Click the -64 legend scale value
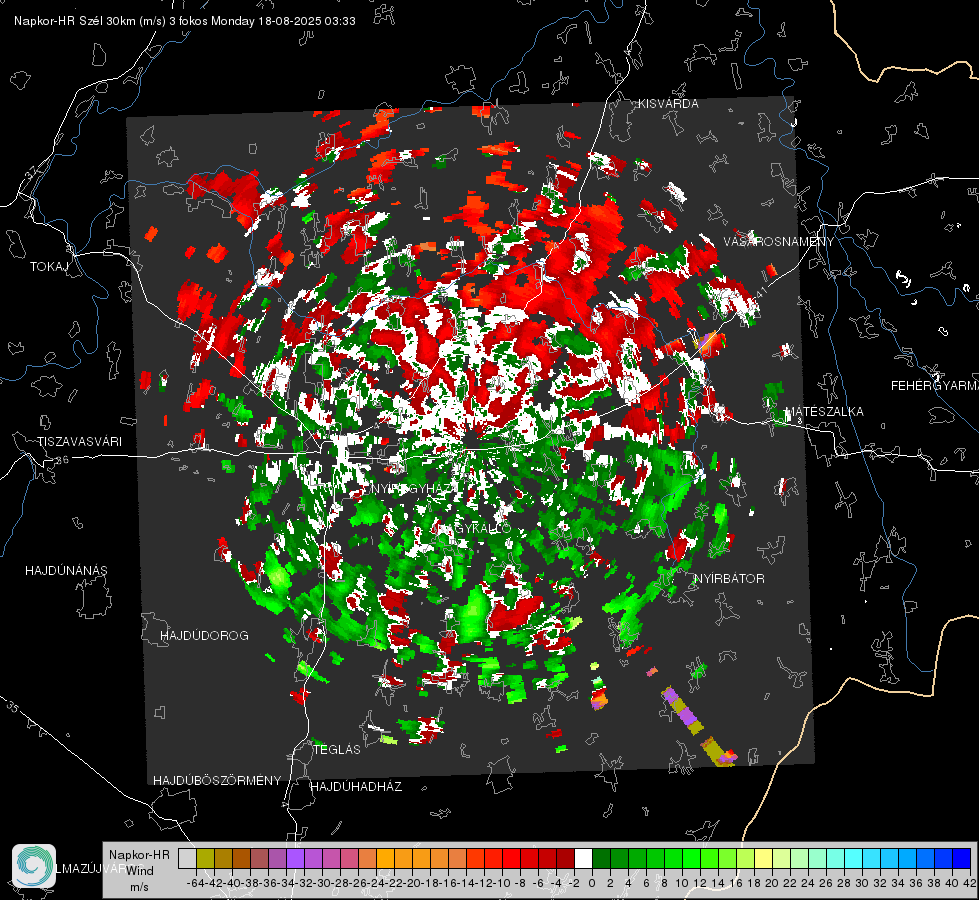The height and width of the screenshot is (900, 979). (x=197, y=883)
